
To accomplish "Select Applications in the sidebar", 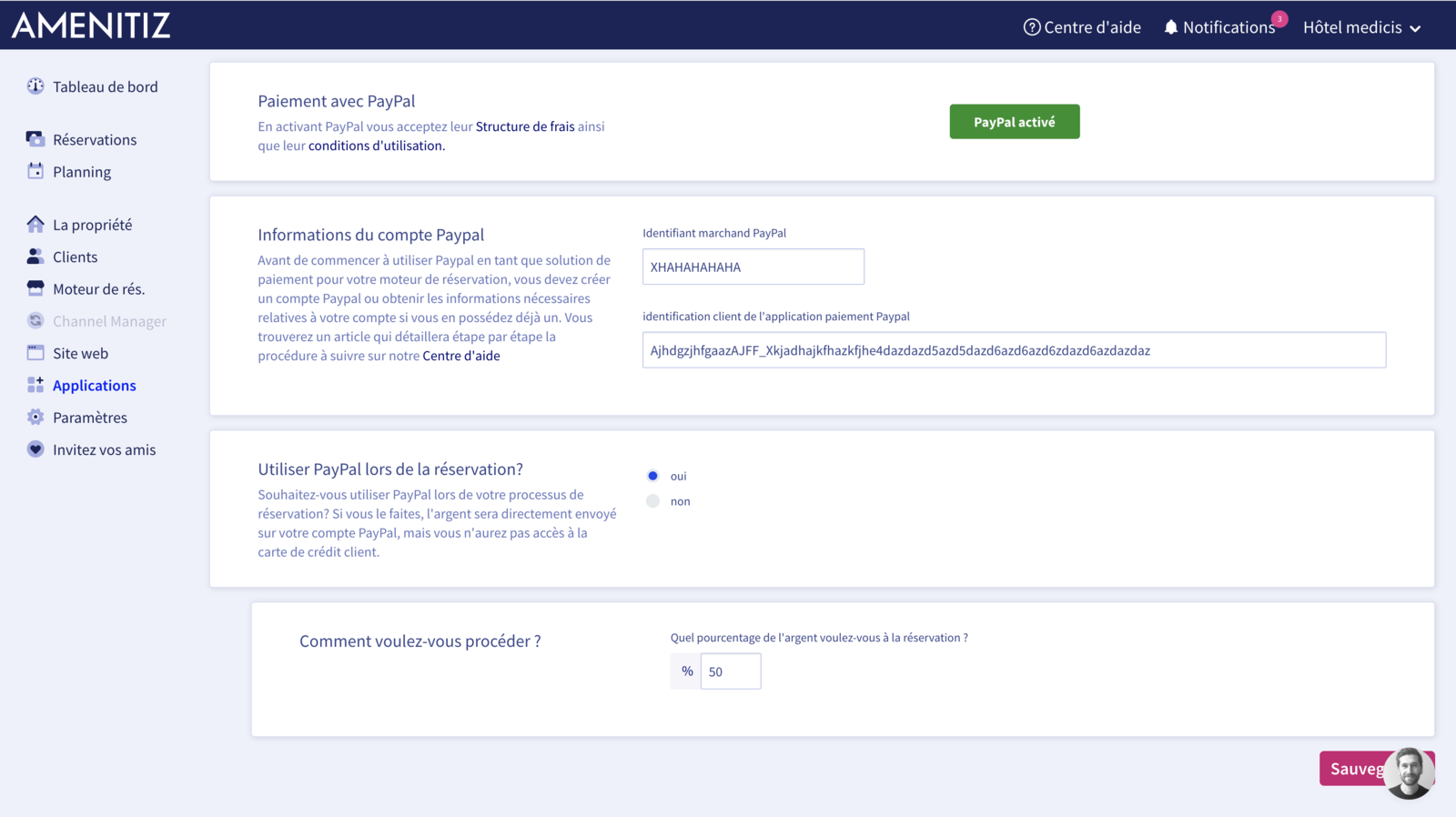I will point(95,386).
